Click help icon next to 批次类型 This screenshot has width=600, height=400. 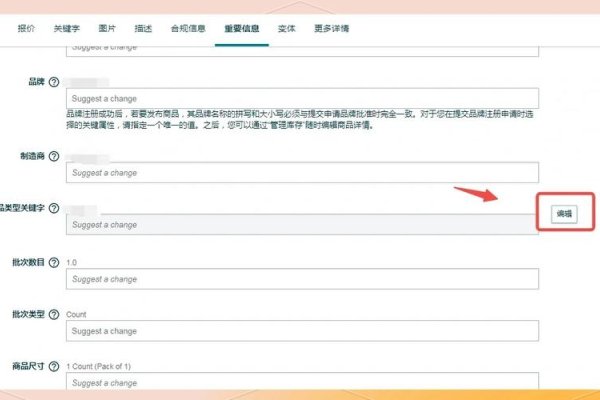54,315
